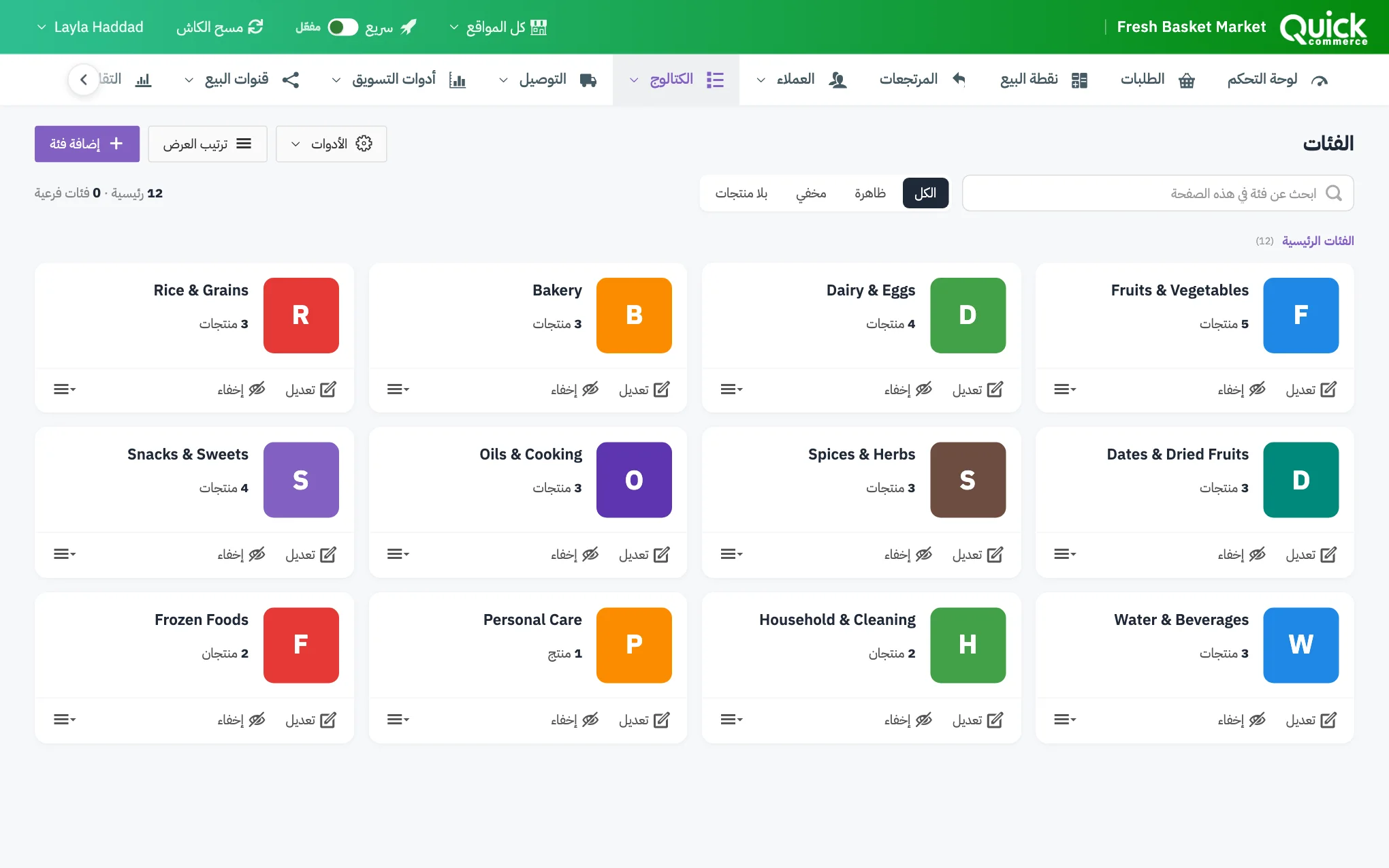Image resolution: width=1389 pixels, height=868 pixels.
Task: Open more options menu for Bakery
Action: pyautogui.click(x=398, y=389)
